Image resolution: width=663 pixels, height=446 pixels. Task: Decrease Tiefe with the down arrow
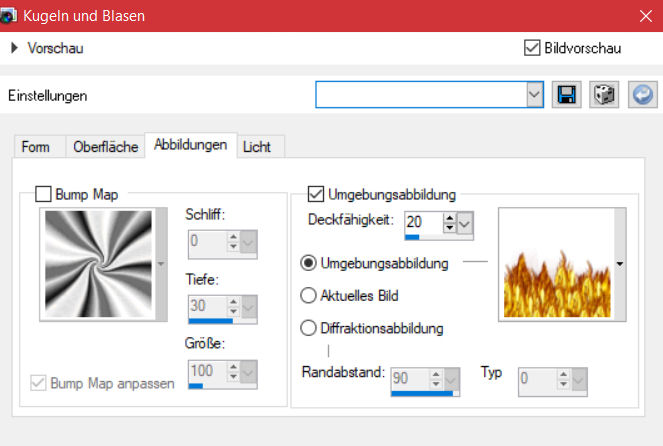(x=233, y=311)
